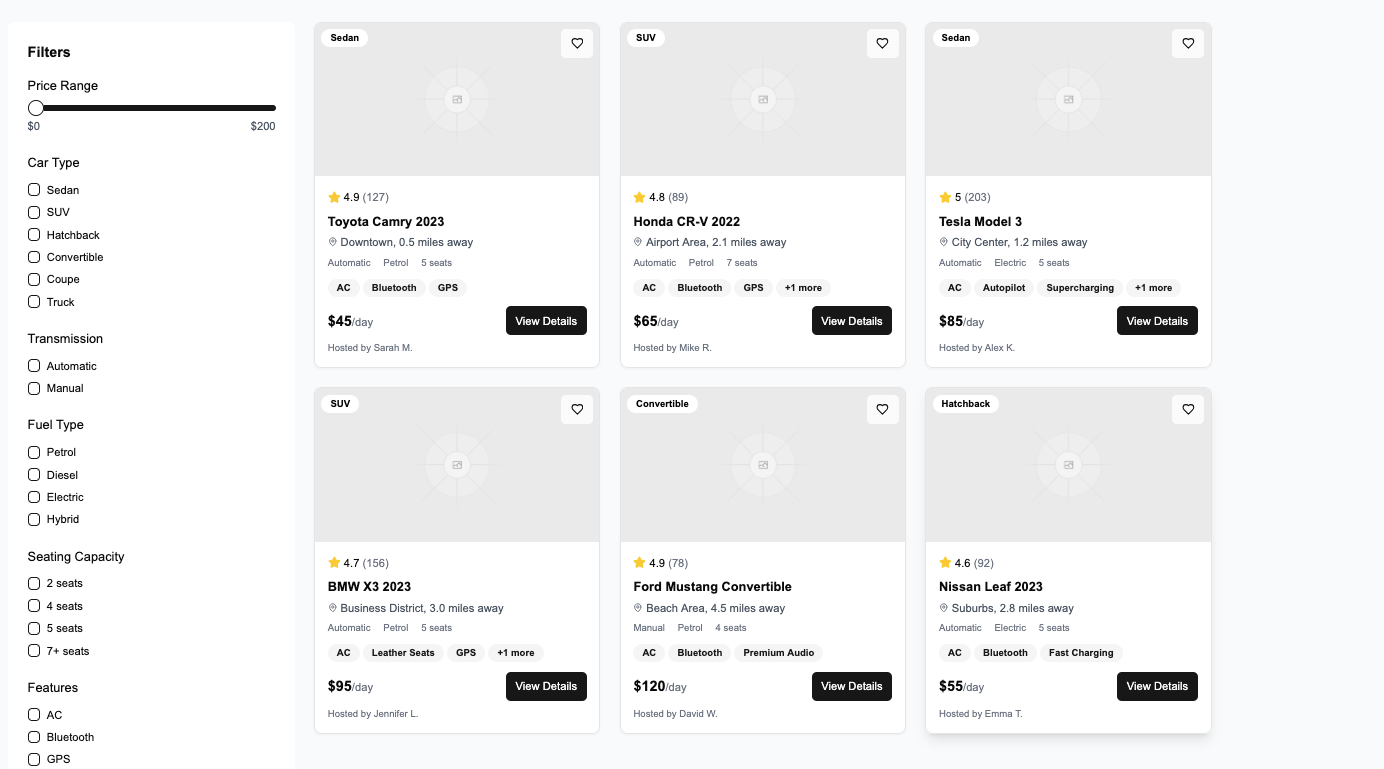This screenshot has width=1384, height=769.
Task: Click the location pin icon beside Suburbs
Action: coord(944,608)
